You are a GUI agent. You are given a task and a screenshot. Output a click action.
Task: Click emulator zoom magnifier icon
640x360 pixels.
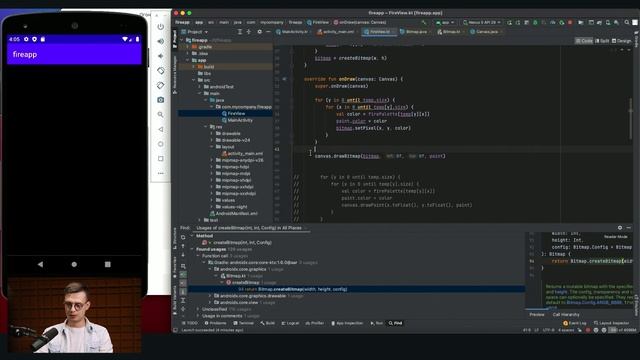click(161, 115)
